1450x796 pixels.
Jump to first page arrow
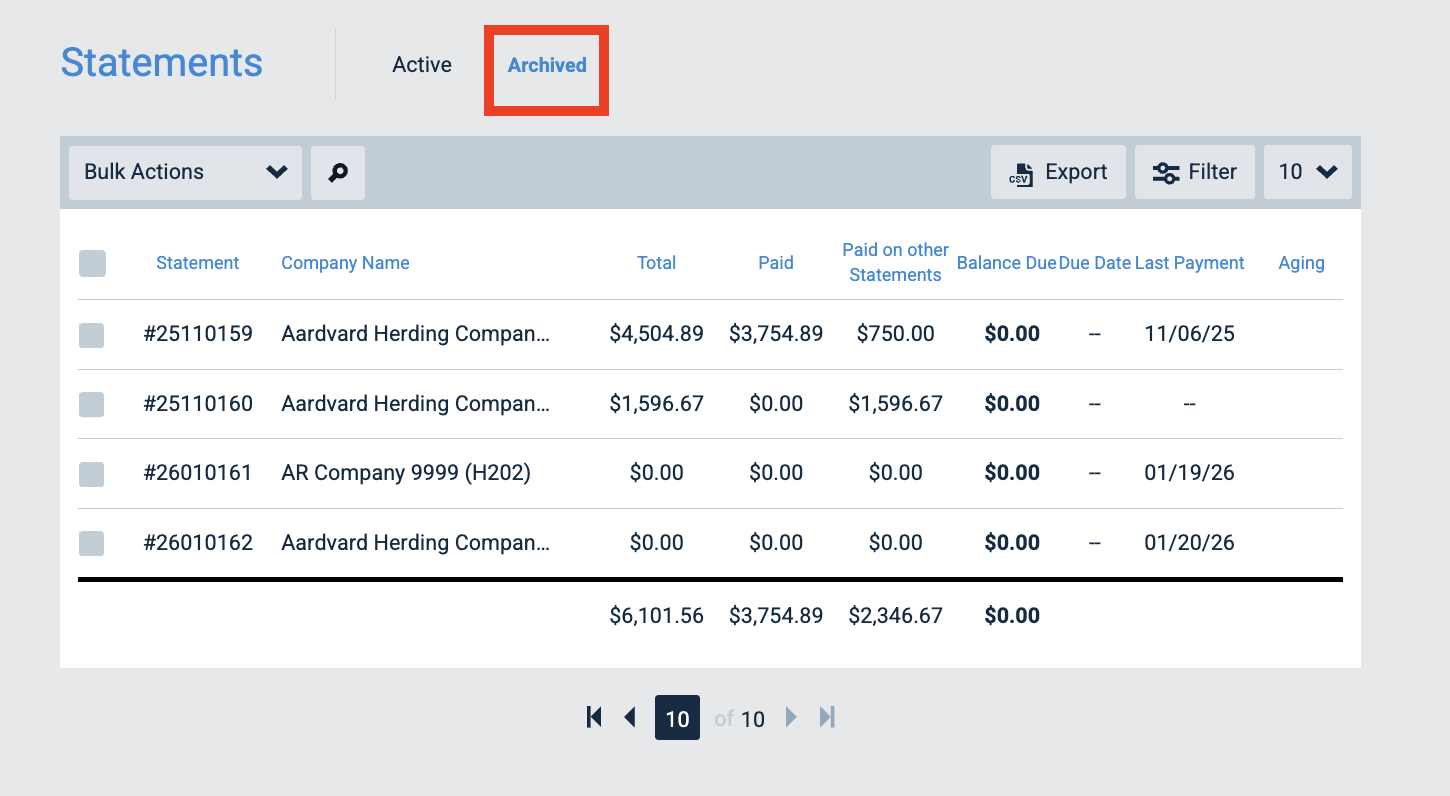tap(594, 717)
